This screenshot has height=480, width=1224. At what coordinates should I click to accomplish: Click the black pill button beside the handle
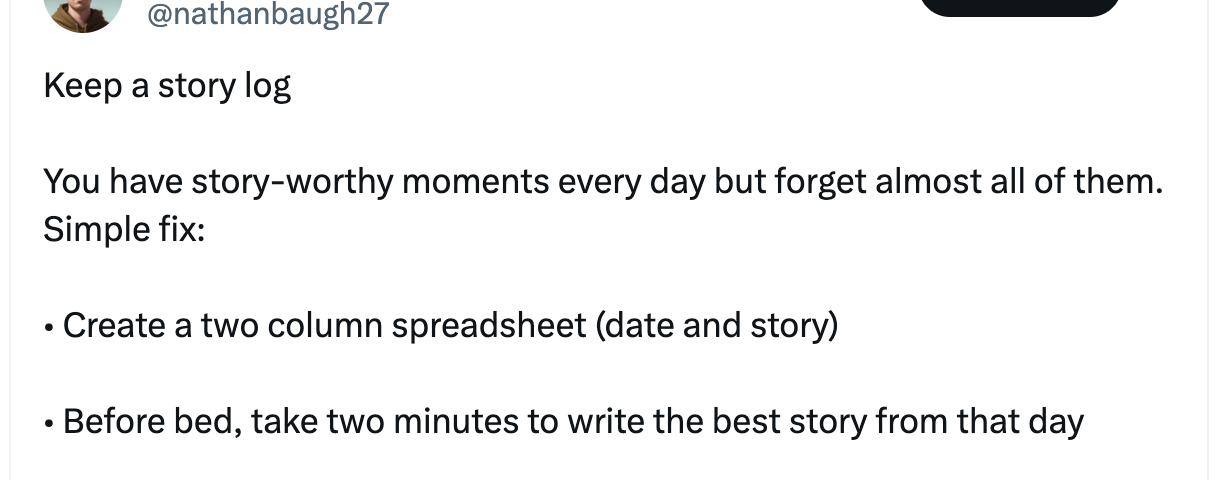1020,6
